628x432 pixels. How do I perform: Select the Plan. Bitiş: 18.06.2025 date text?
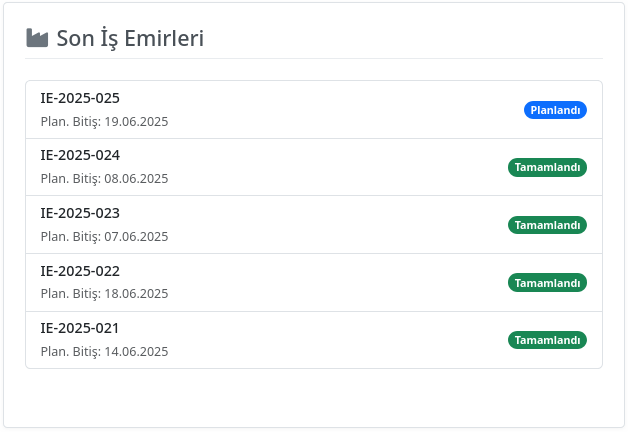click(105, 294)
